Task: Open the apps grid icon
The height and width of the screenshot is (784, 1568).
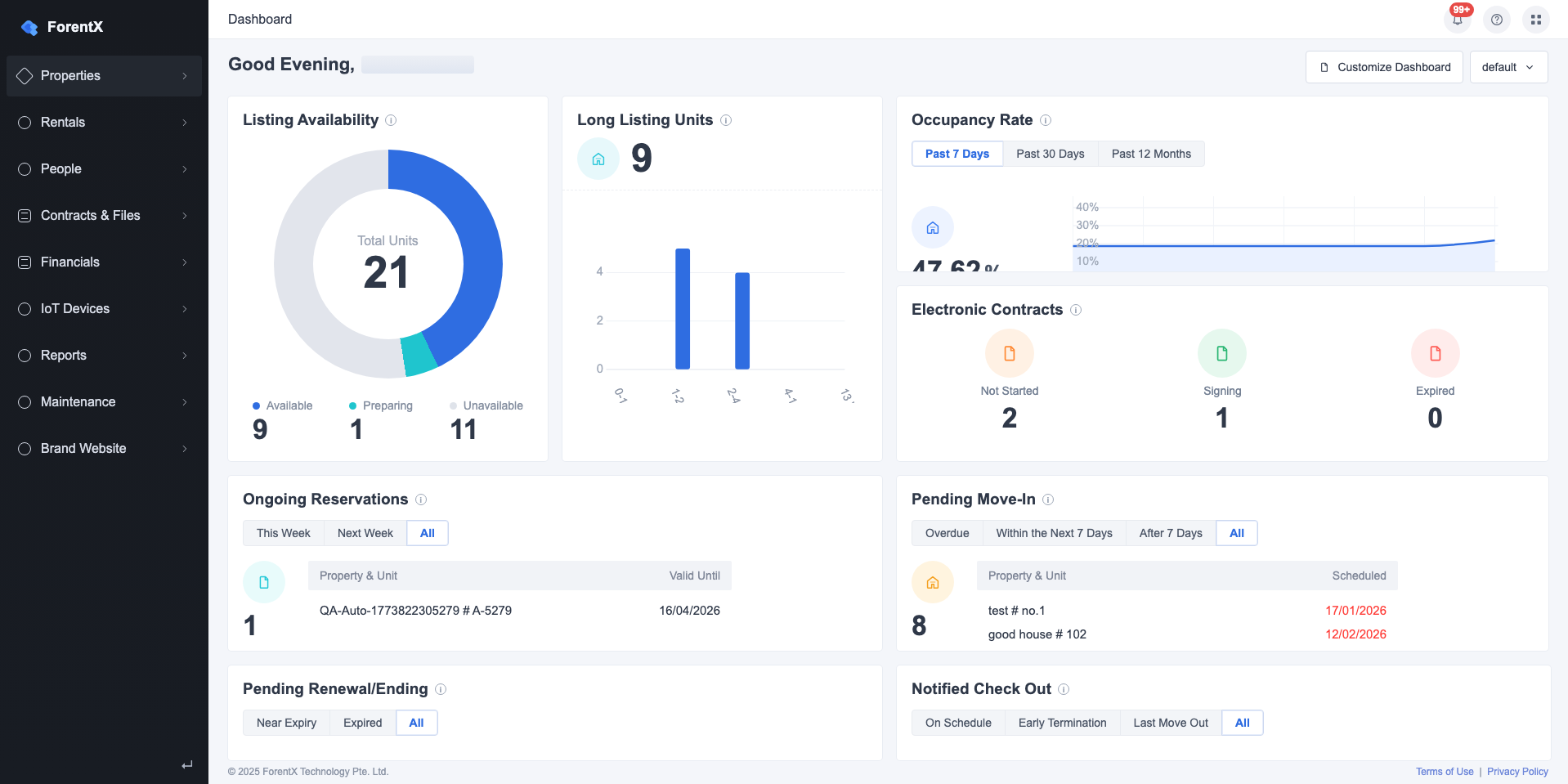Action: pos(1535,20)
